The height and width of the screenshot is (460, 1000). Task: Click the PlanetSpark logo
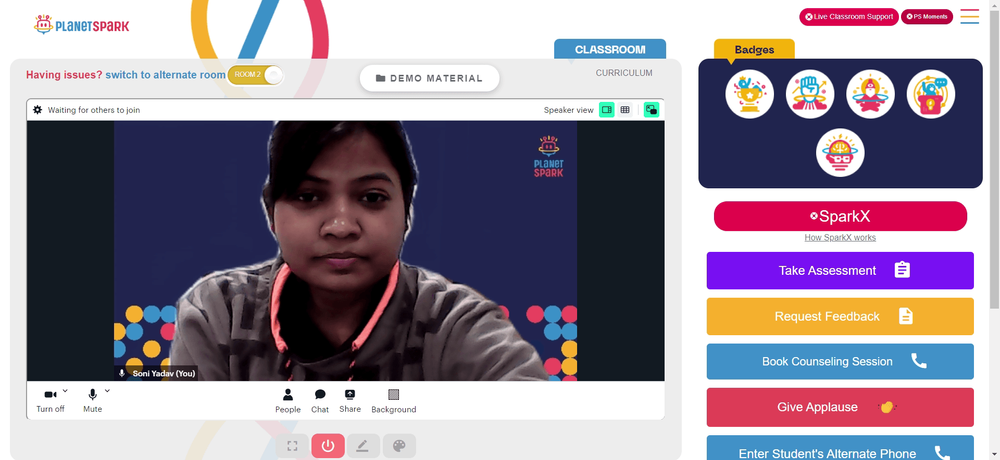(82, 26)
